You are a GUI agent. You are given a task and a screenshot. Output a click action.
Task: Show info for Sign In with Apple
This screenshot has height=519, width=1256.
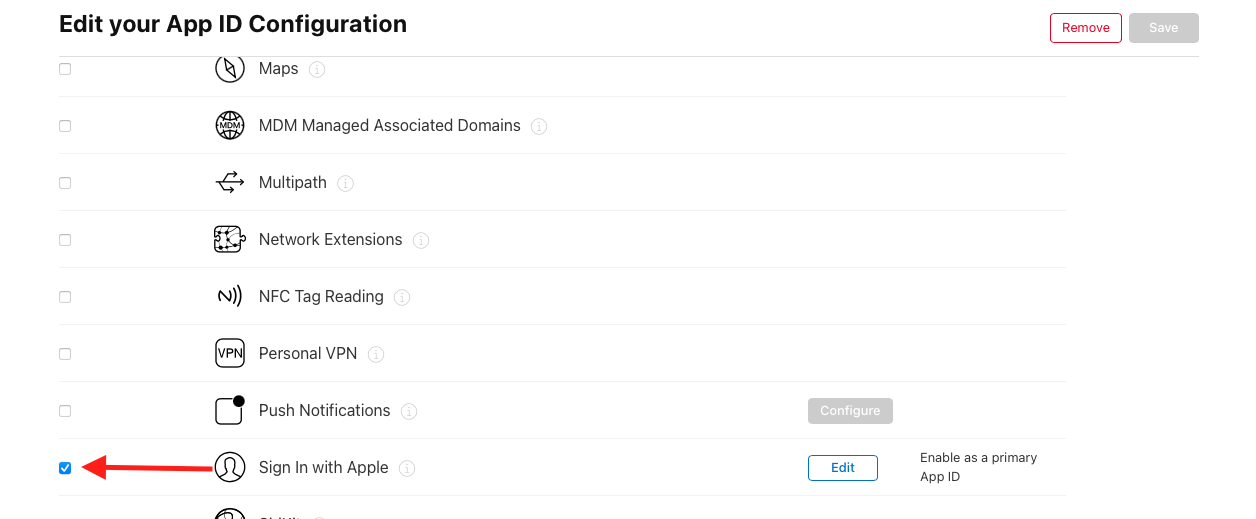407,468
